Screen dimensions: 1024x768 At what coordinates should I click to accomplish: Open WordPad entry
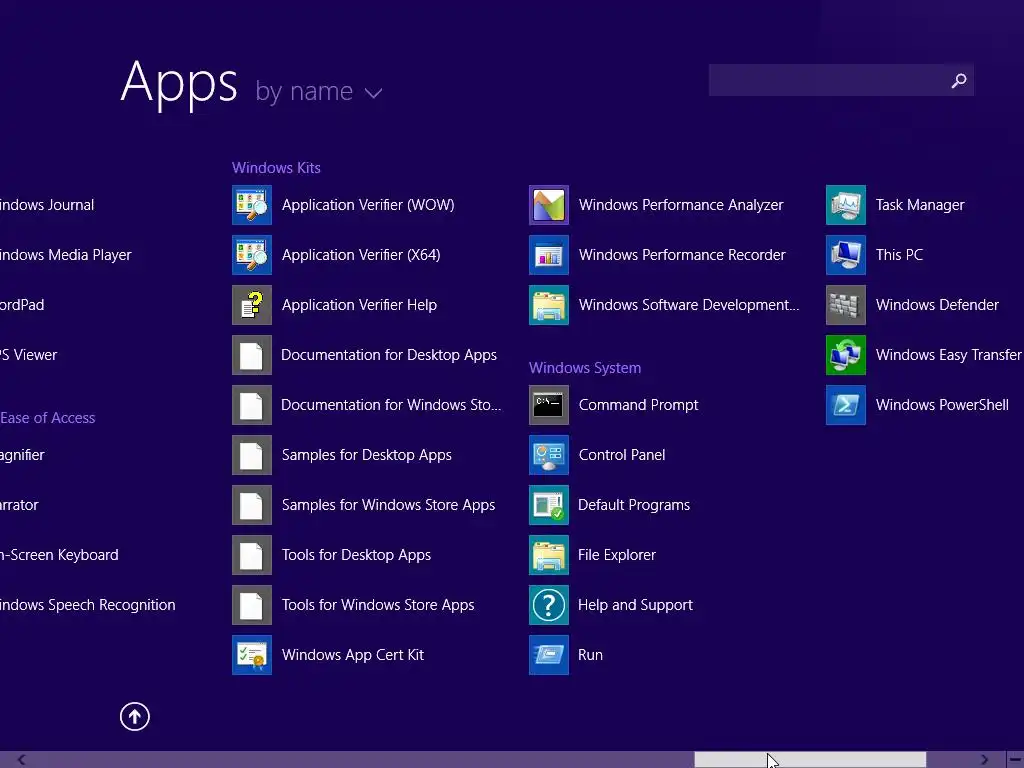pyautogui.click(x=22, y=305)
